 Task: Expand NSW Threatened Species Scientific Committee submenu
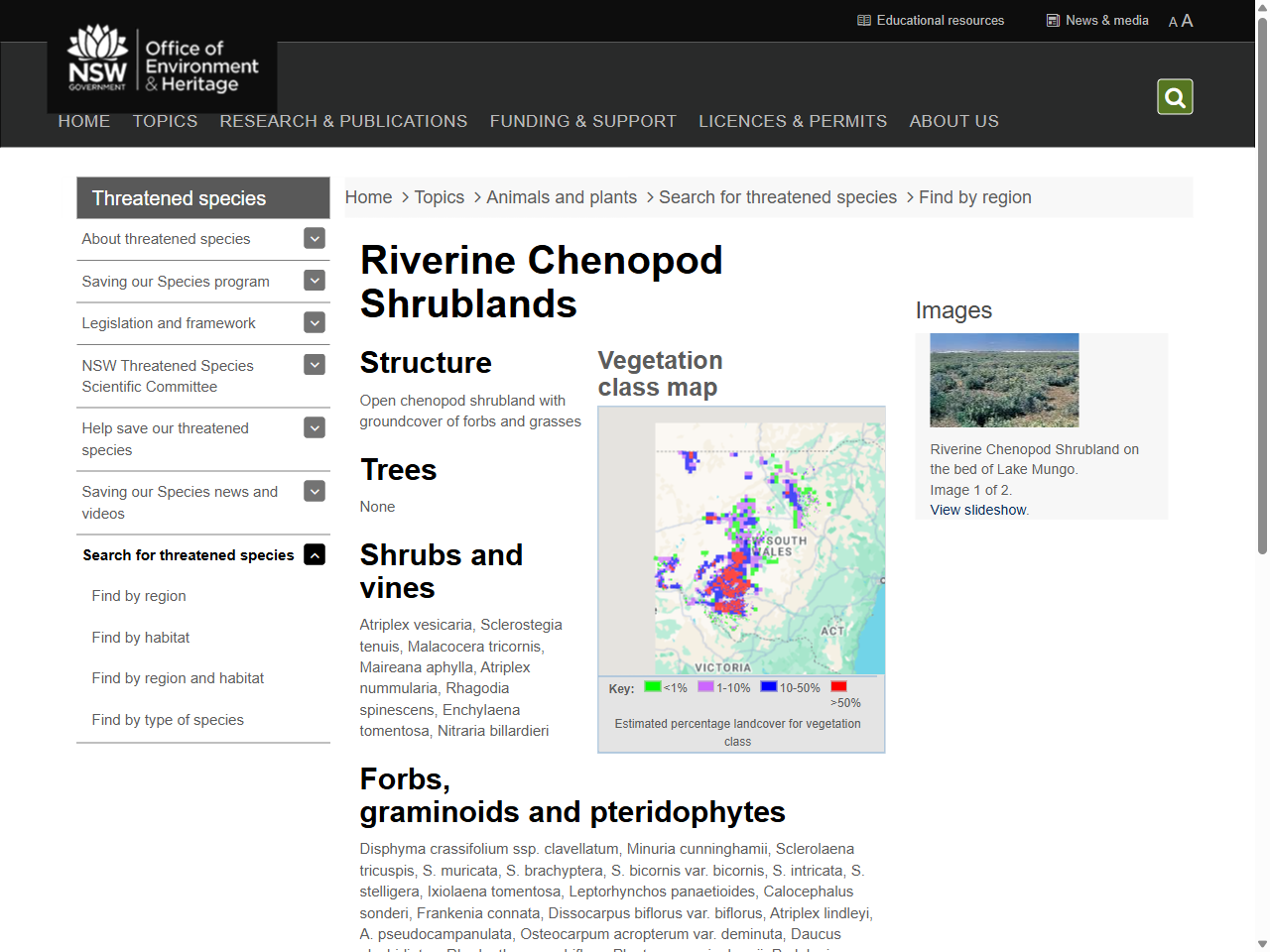(315, 365)
